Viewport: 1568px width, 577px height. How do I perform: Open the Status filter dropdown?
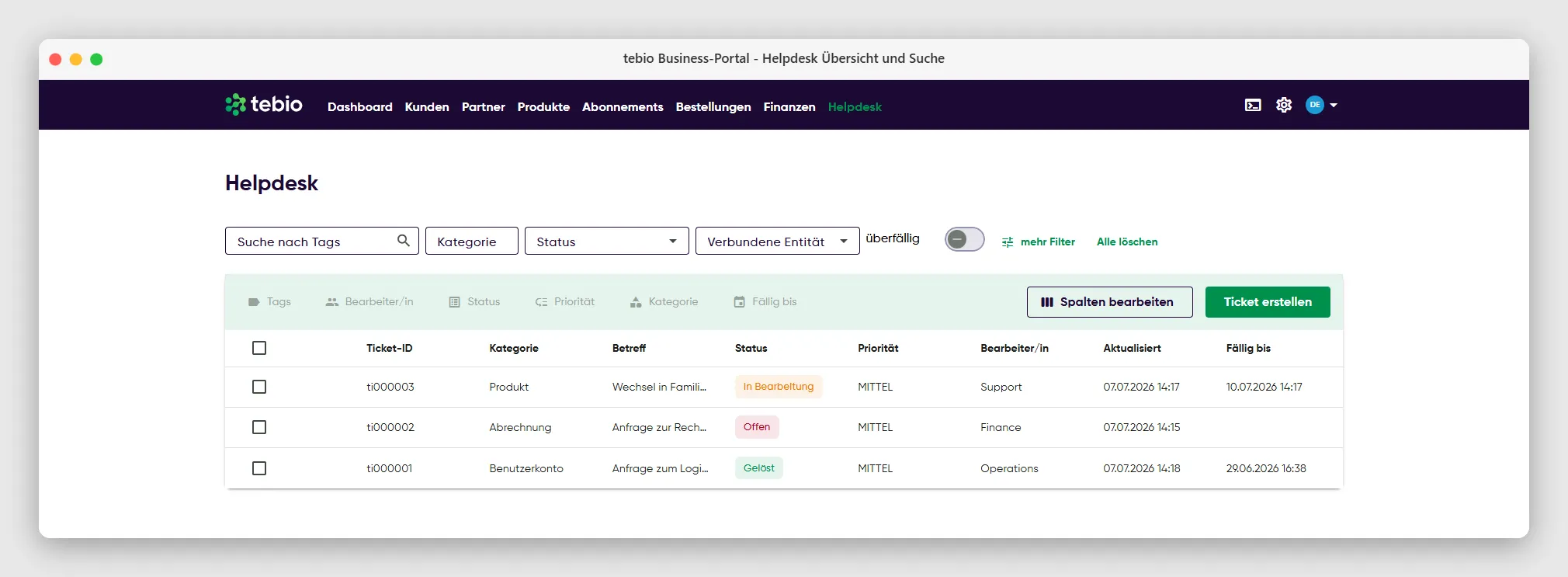point(607,241)
